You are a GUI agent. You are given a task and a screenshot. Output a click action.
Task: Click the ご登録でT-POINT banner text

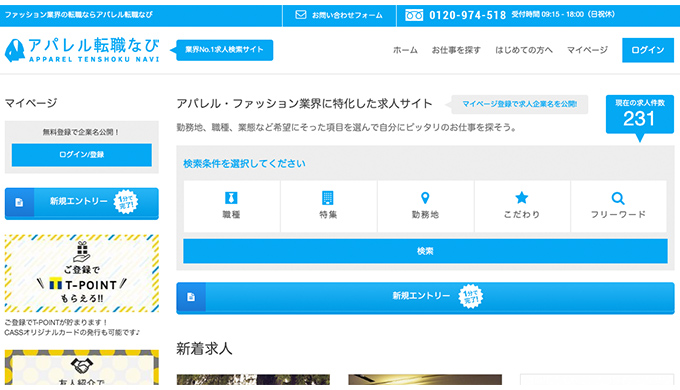pos(82,284)
